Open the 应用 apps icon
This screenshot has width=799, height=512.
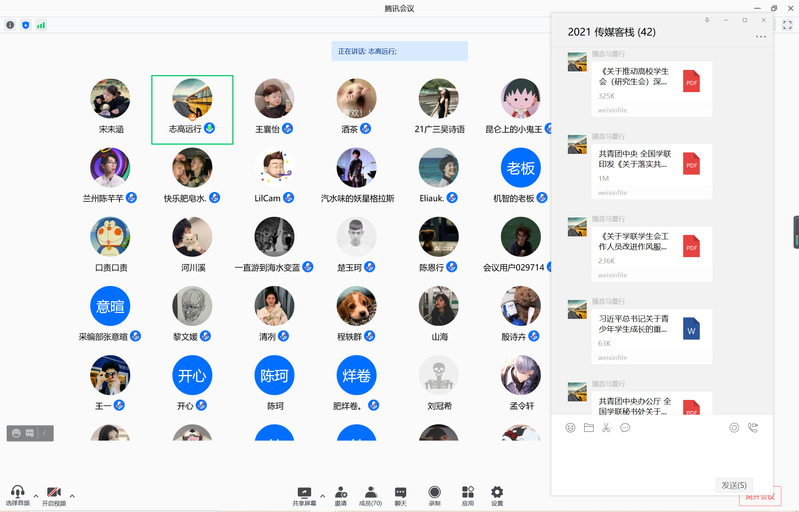[467, 493]
